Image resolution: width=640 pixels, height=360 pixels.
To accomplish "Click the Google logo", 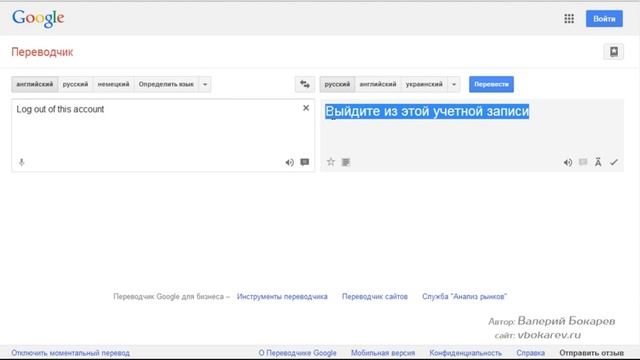I will point(38,18).
